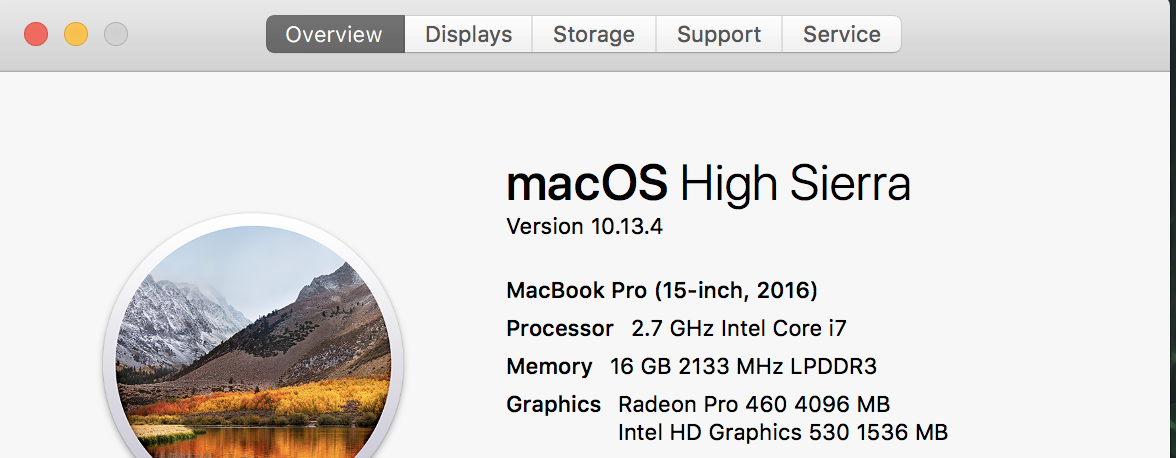Click the empty title bar area
The height and width of the screenshot is (458, 1176).
pyautogui.click(x=1030, y=34)
